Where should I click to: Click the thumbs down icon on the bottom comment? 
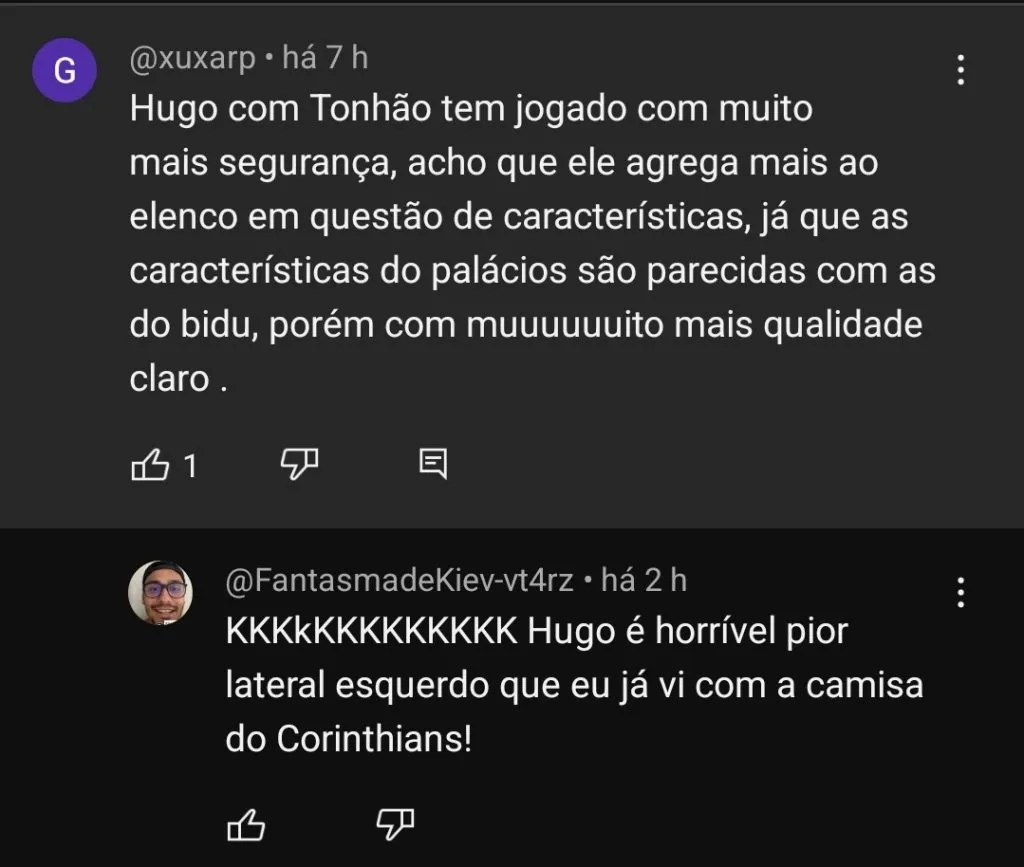[x=395, y=824]
